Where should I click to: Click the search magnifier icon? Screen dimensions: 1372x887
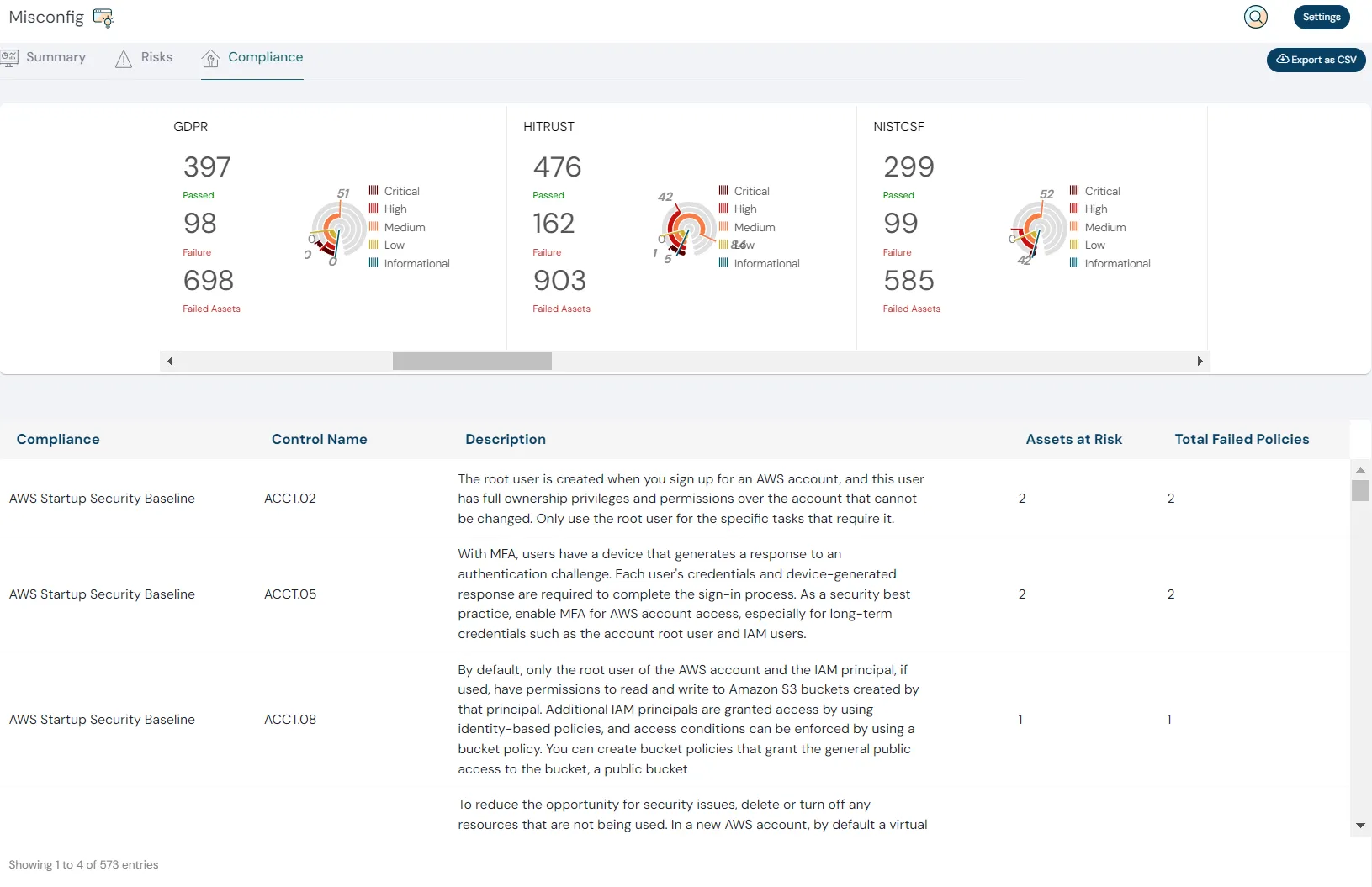1254,17
